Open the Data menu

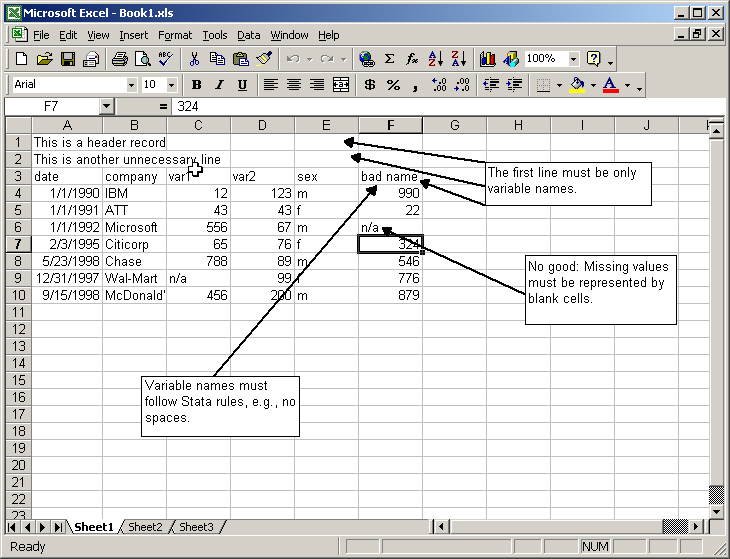(249, 35)
